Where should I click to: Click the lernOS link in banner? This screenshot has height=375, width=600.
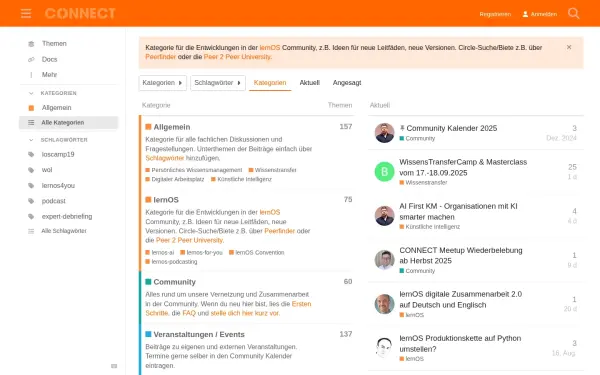click(x=270, y=47)
